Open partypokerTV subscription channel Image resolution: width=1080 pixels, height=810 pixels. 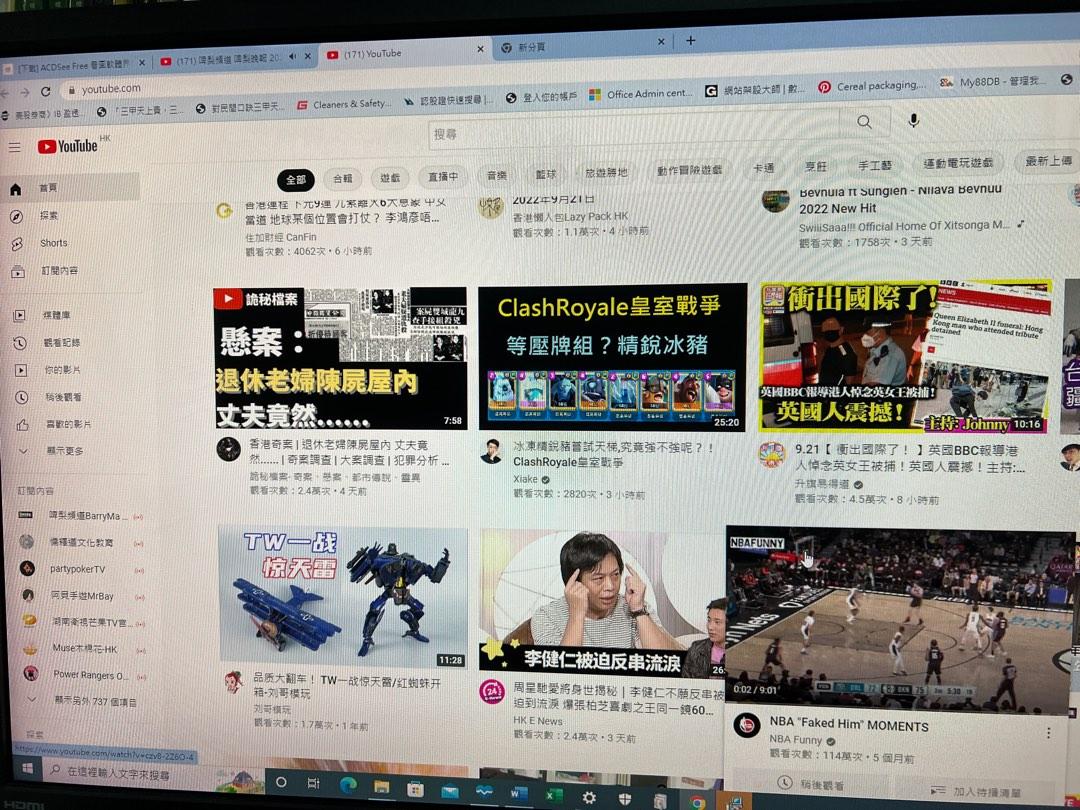point(79,569)
